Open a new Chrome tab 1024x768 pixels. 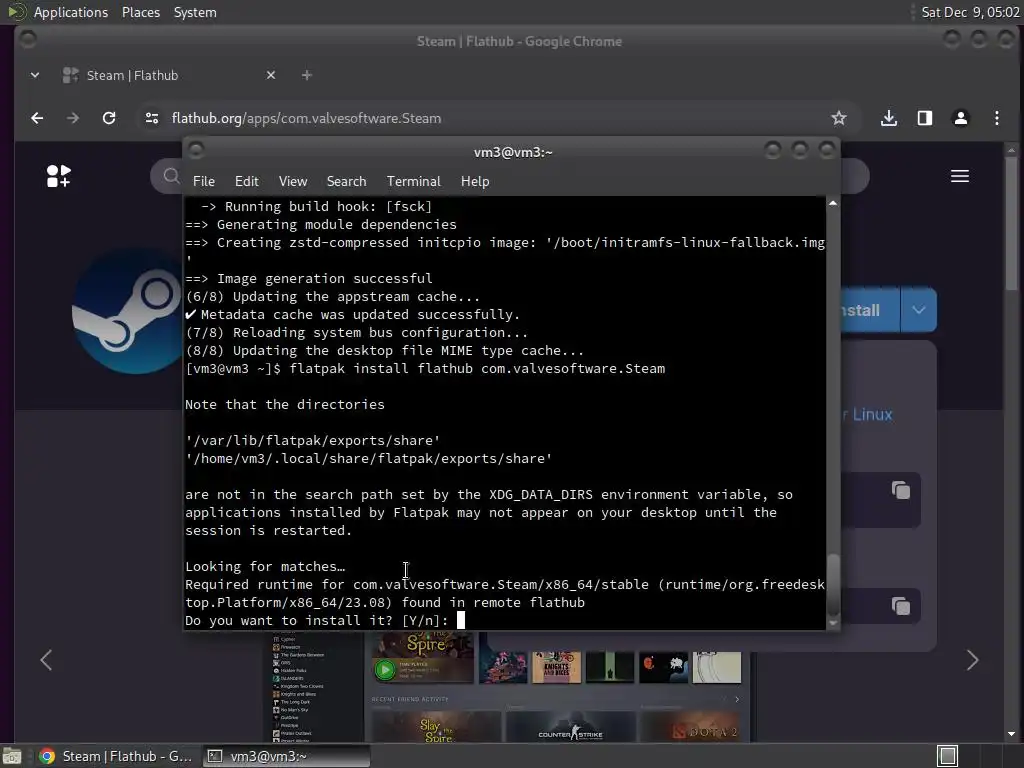(x=306, y=75)
